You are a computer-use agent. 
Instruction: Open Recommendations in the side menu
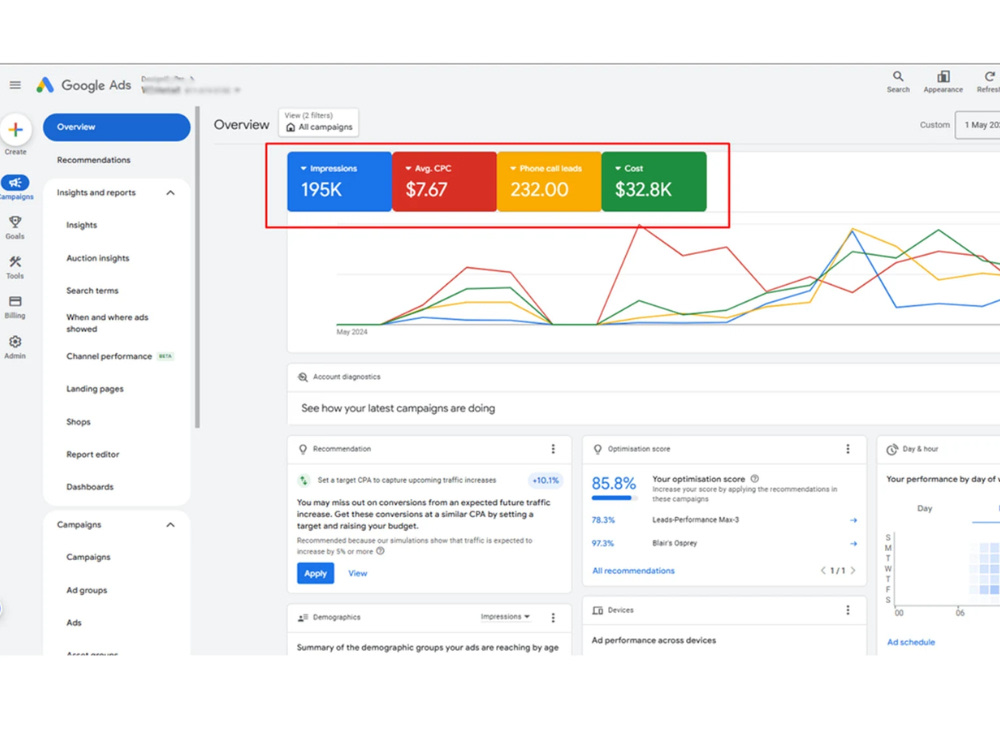94,160
